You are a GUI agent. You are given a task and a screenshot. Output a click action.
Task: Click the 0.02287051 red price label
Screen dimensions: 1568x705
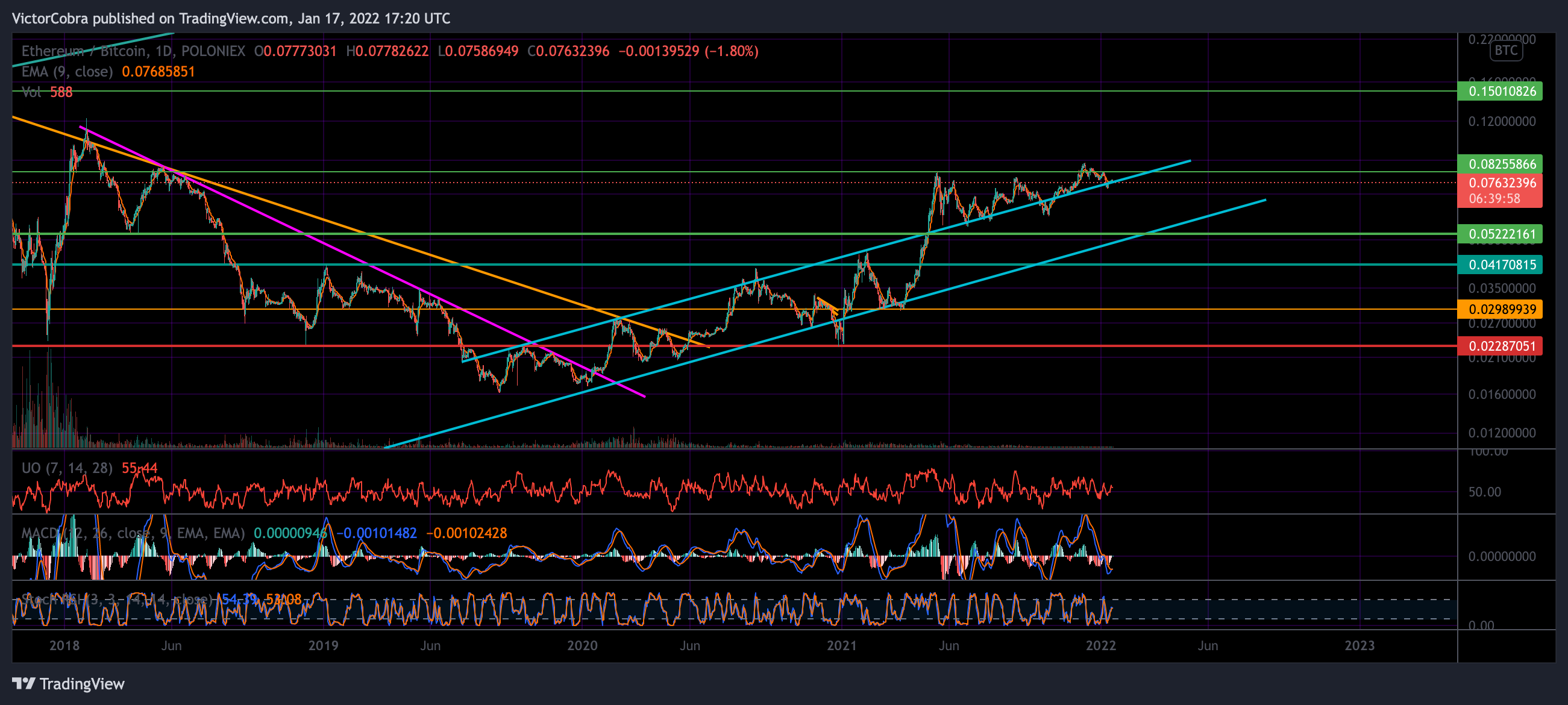(1500, 346)
